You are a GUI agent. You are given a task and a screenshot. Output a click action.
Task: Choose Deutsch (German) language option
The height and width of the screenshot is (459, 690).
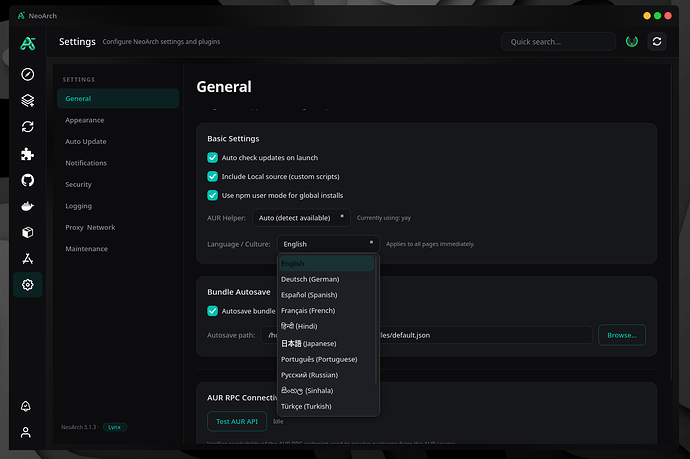327,279
